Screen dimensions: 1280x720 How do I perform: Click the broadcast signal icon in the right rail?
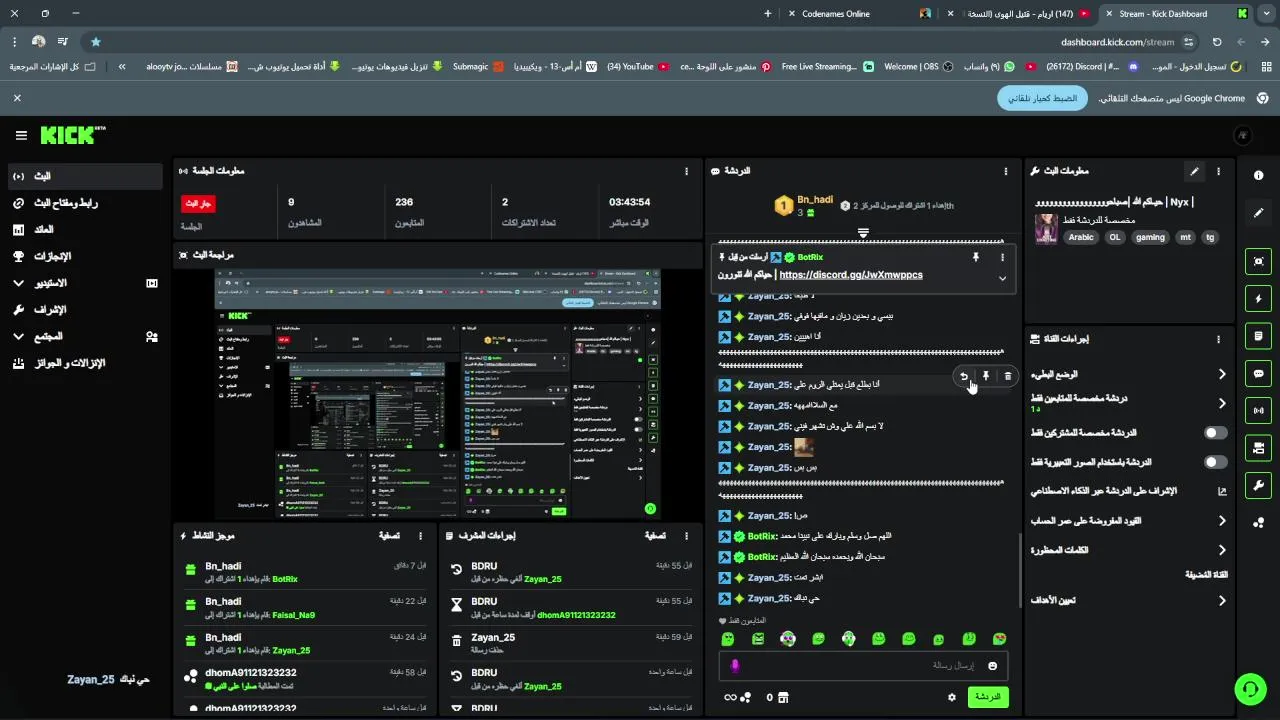point(1258,410)
